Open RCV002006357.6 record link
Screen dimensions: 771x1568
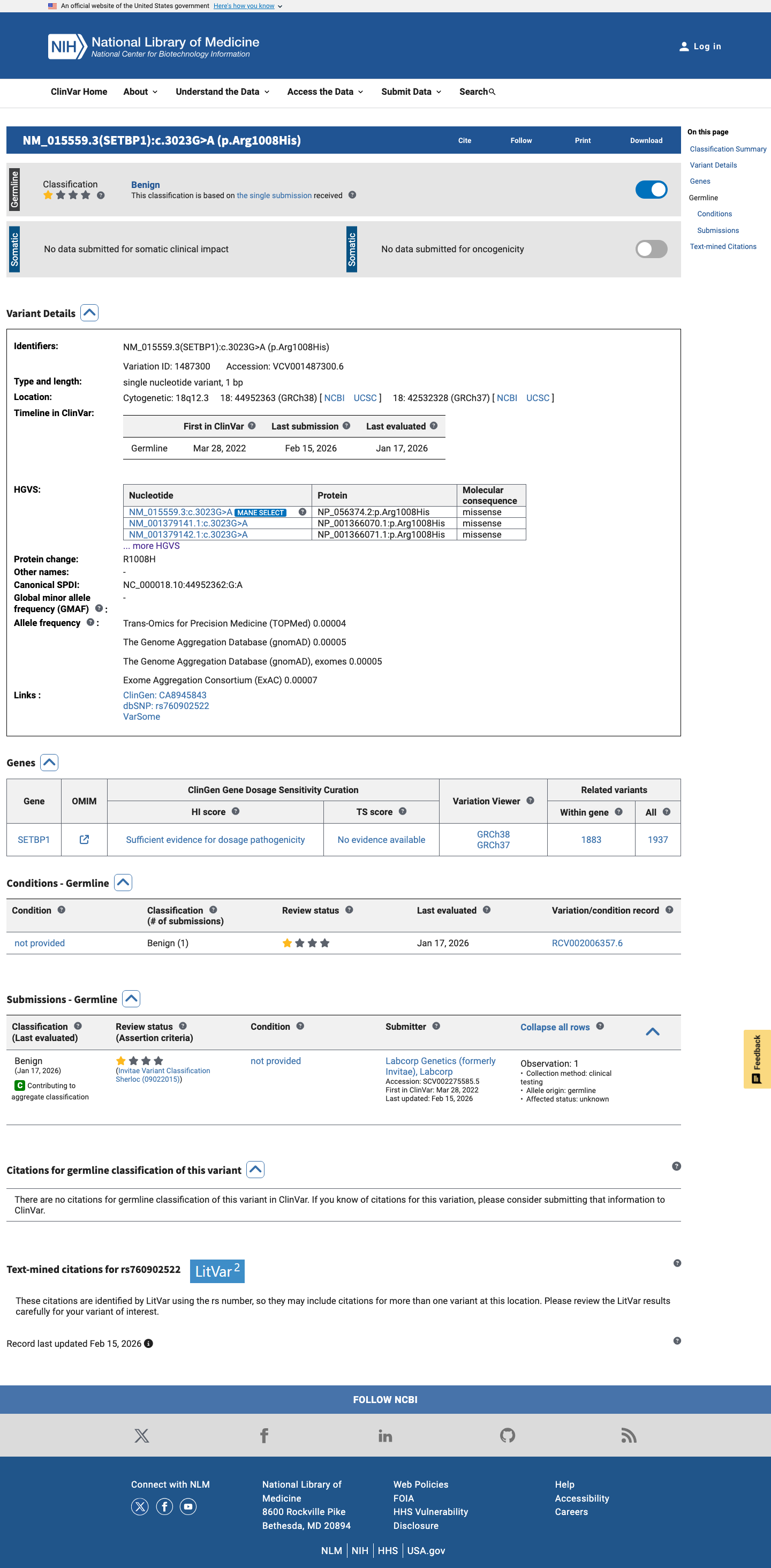(x=587, y=943)
